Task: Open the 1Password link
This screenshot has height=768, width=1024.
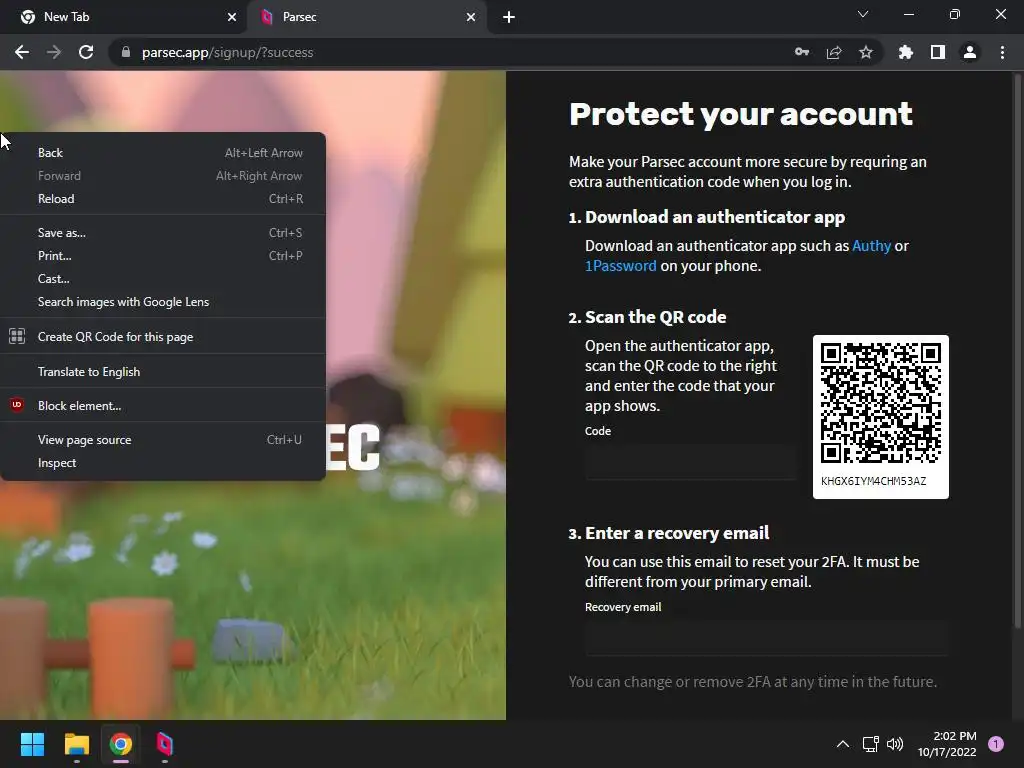Action: [x=620, y=266]
